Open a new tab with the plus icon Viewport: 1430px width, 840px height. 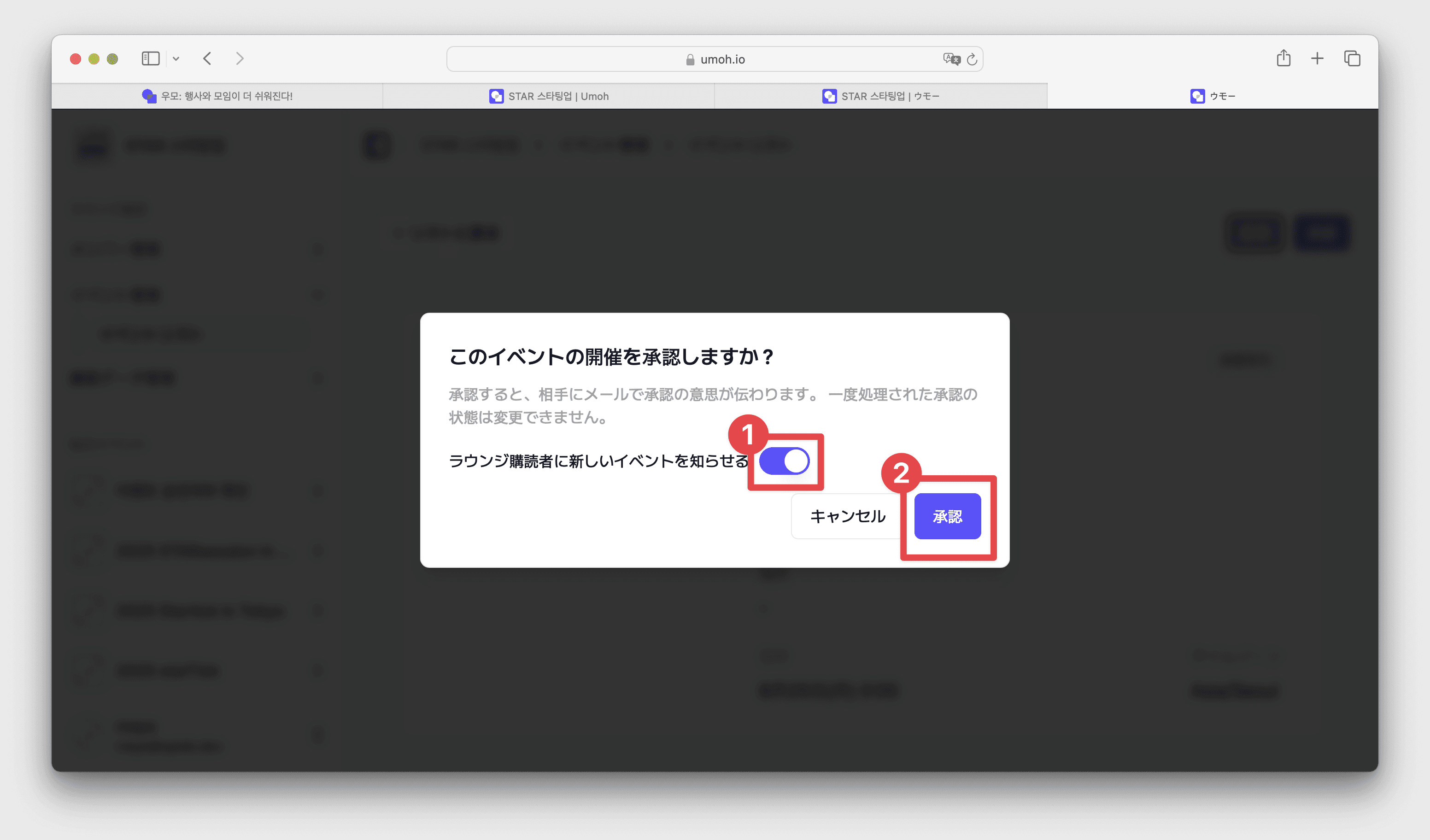[1317, 58]
